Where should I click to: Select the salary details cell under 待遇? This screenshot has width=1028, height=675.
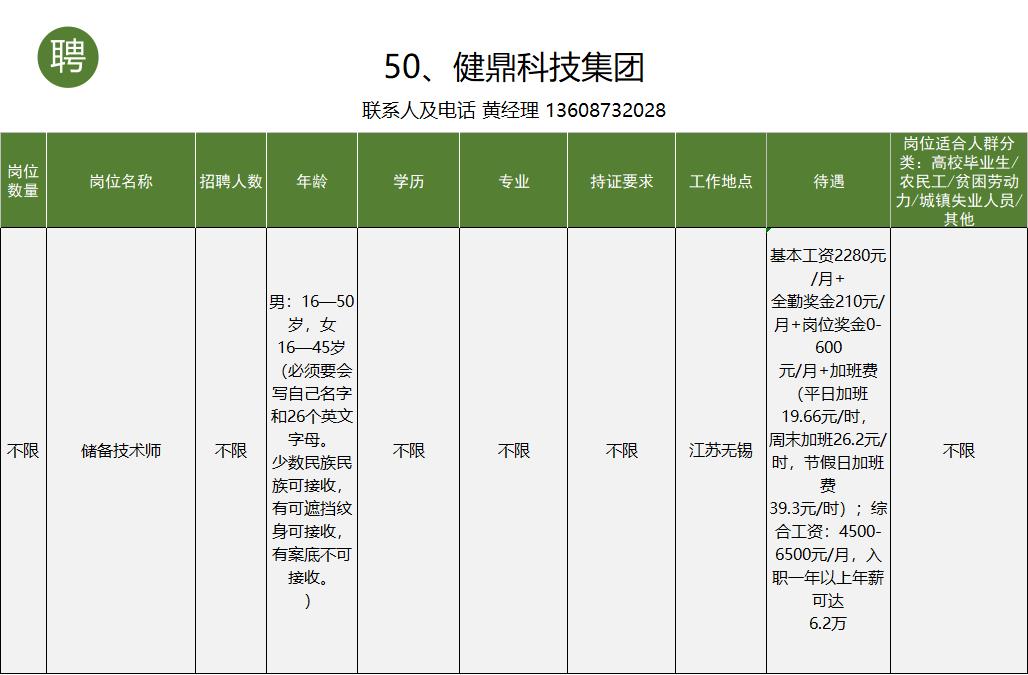click(827, 450)
